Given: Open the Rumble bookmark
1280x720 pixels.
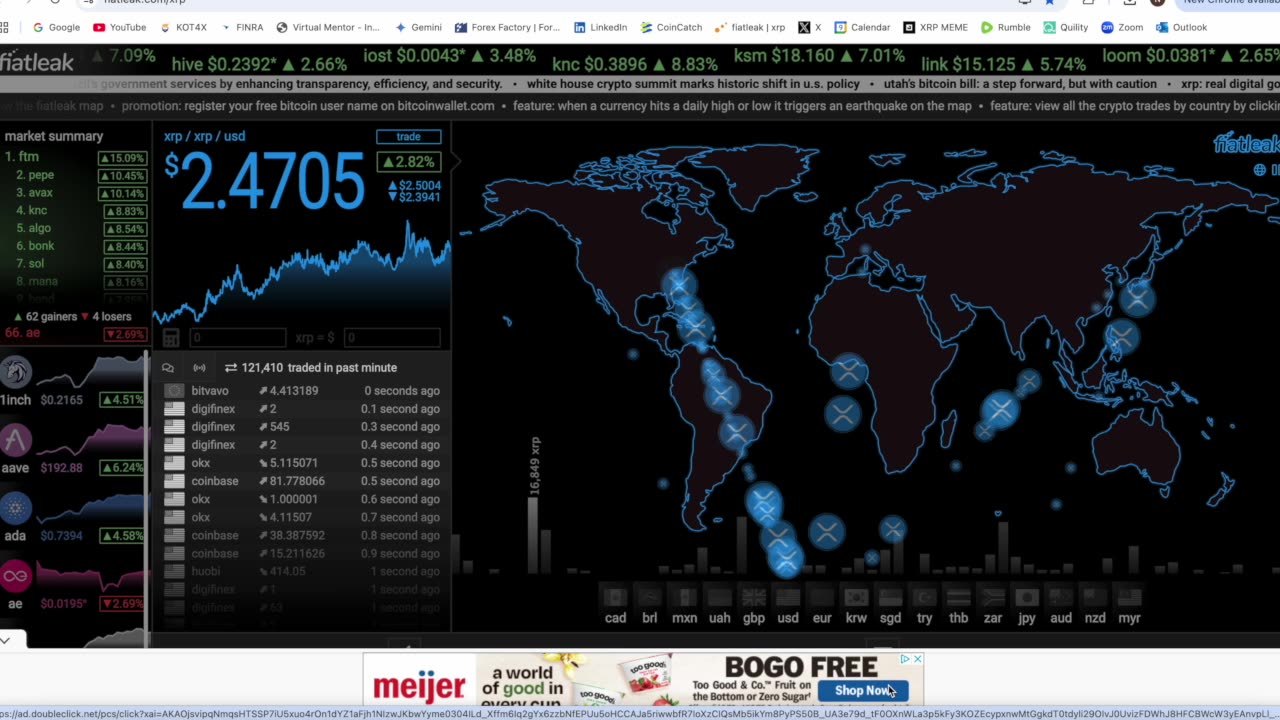Looking at the screenshot, I should (1005, 27).
